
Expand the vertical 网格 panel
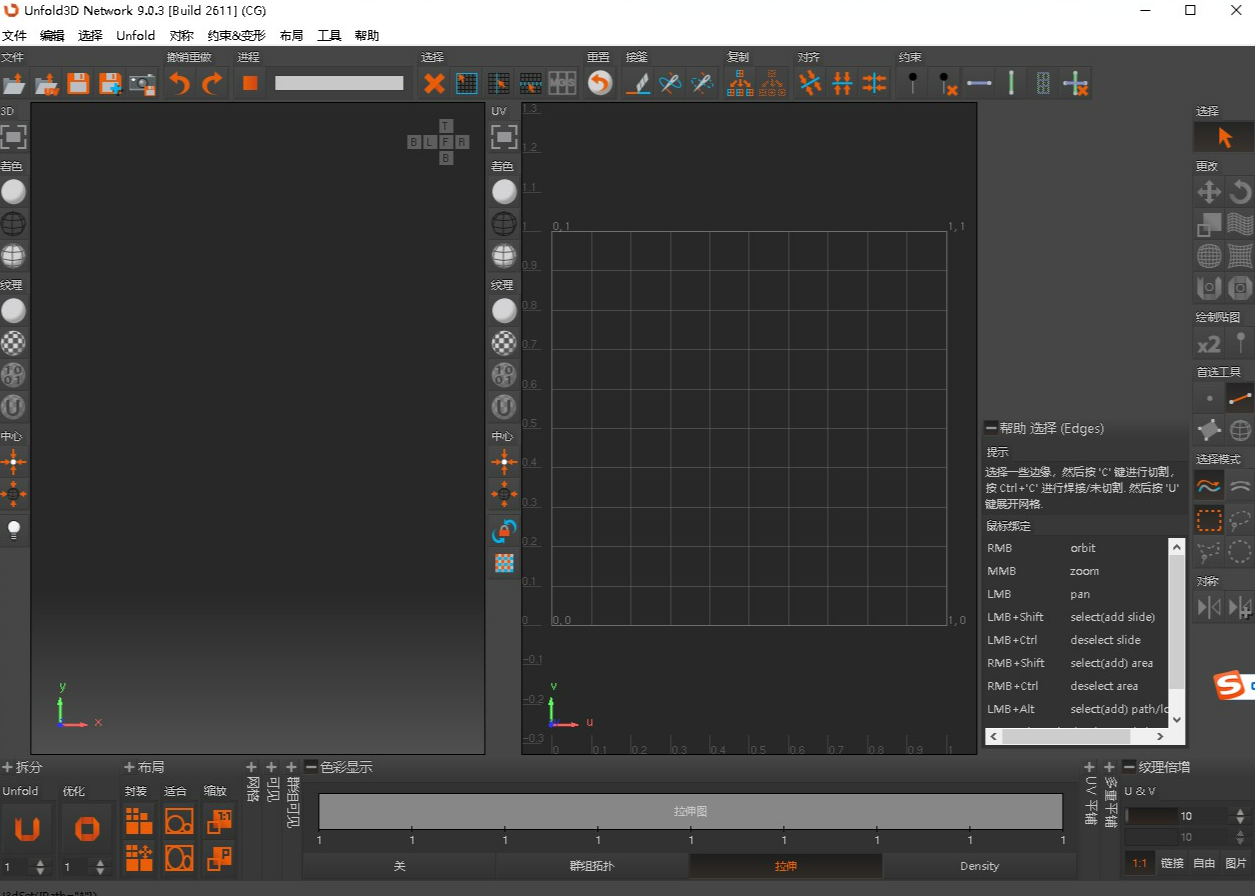(x=252, y=767)
